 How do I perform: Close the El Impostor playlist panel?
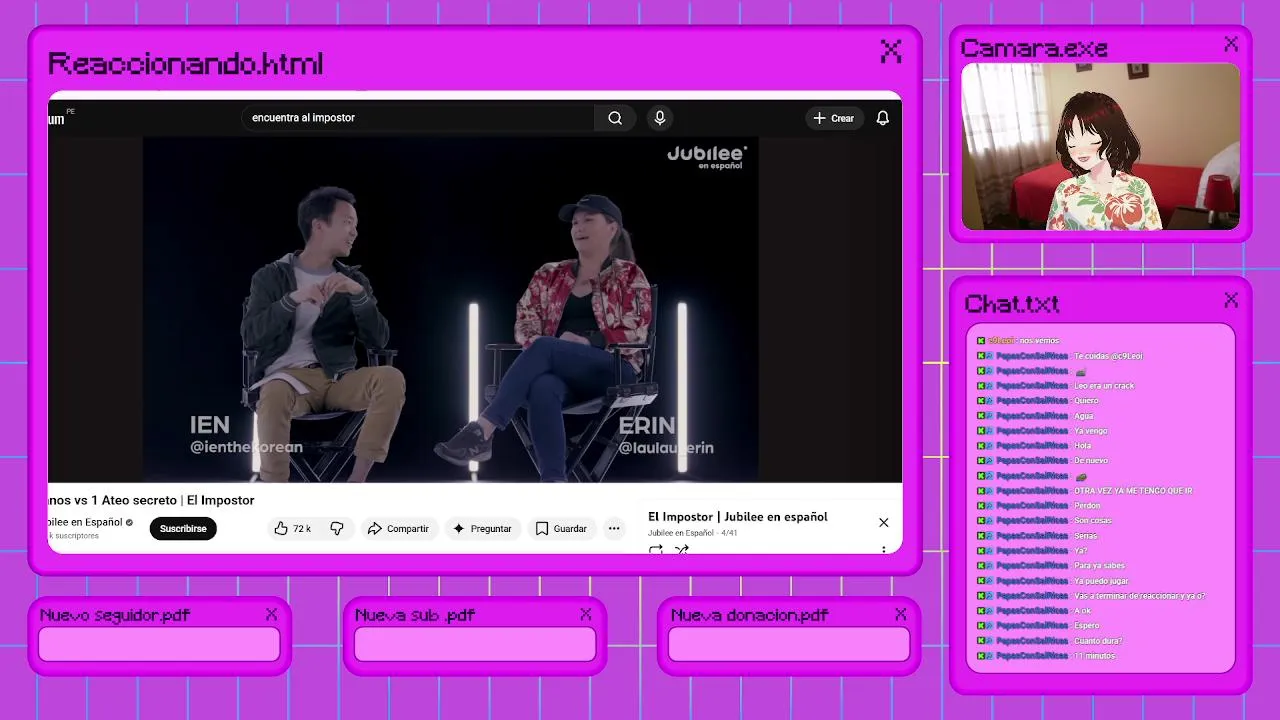pyautogui.click(x=884, y=522)
